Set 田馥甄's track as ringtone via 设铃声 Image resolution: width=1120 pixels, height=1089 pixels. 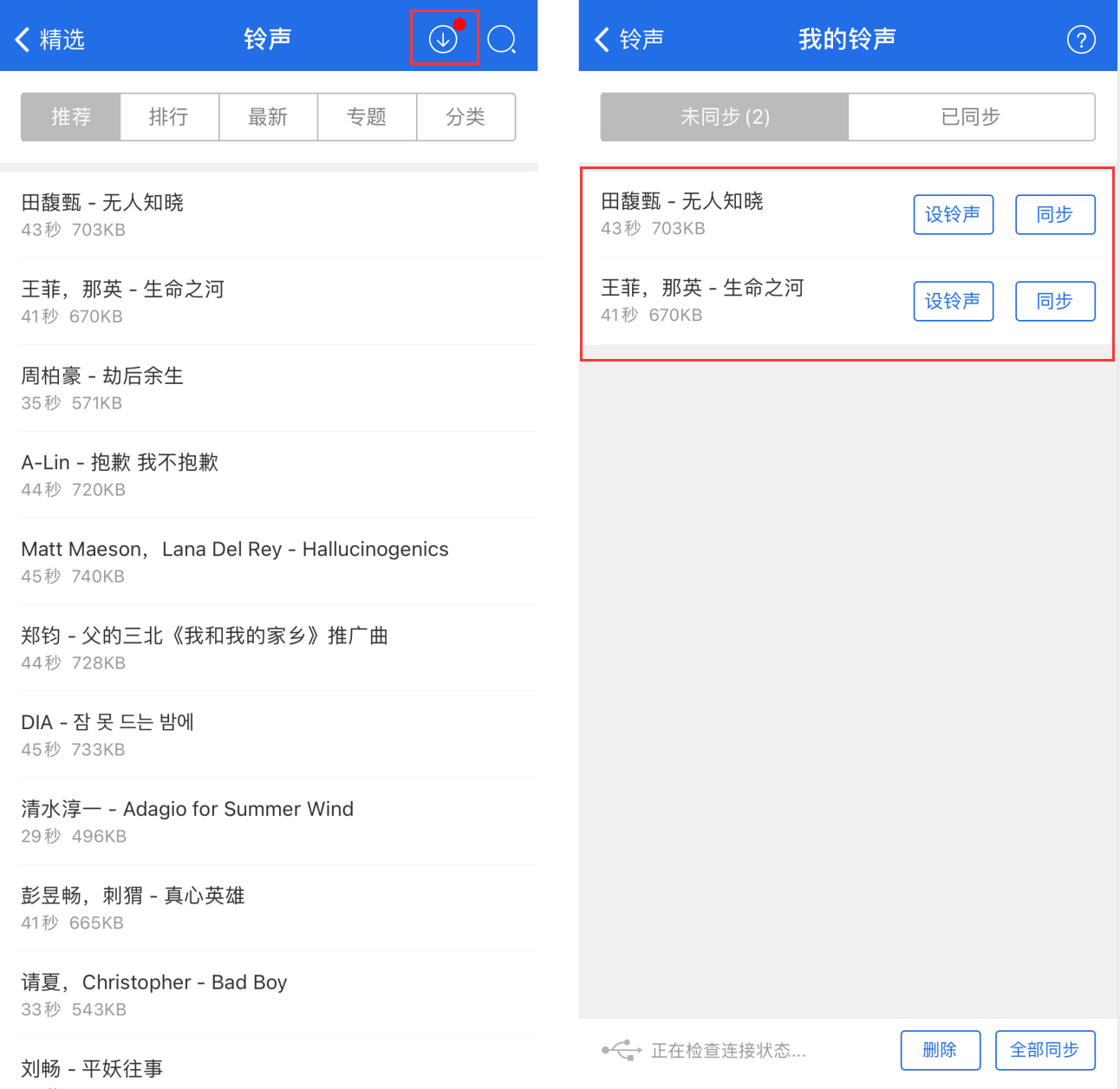point(953,214)
